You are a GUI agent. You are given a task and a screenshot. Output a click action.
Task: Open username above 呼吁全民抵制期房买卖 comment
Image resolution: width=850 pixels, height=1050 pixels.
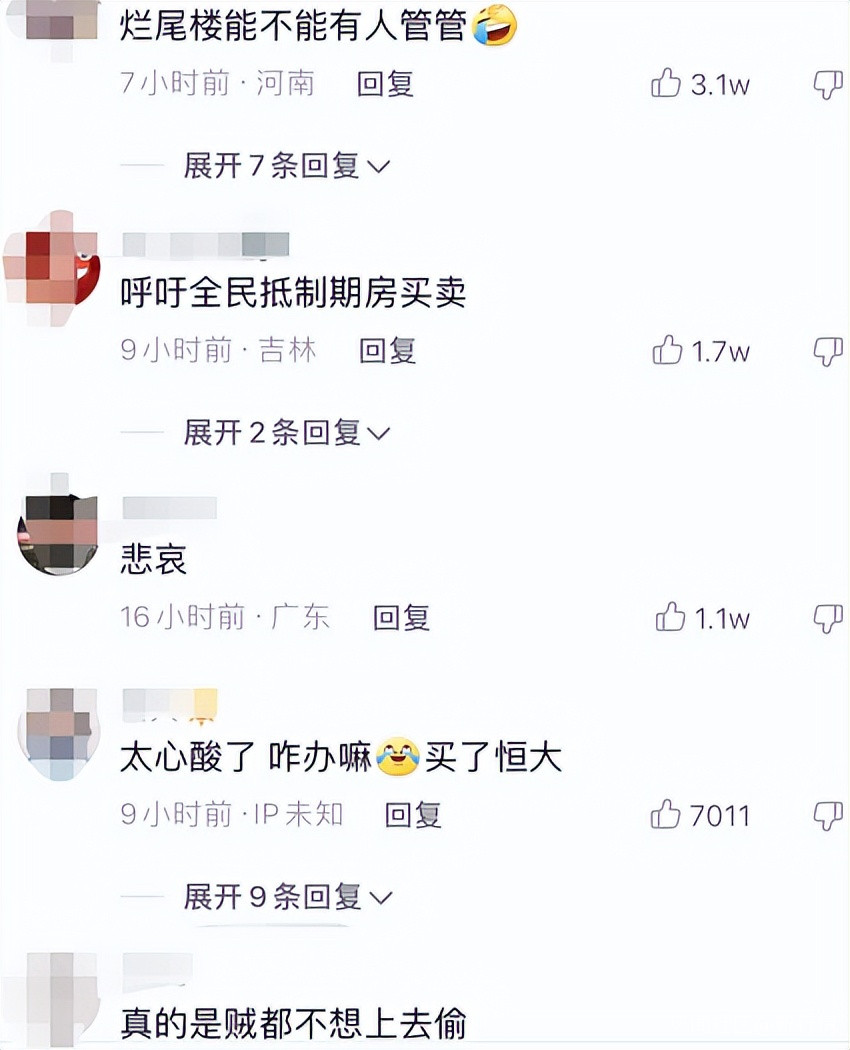click(206, 244)
